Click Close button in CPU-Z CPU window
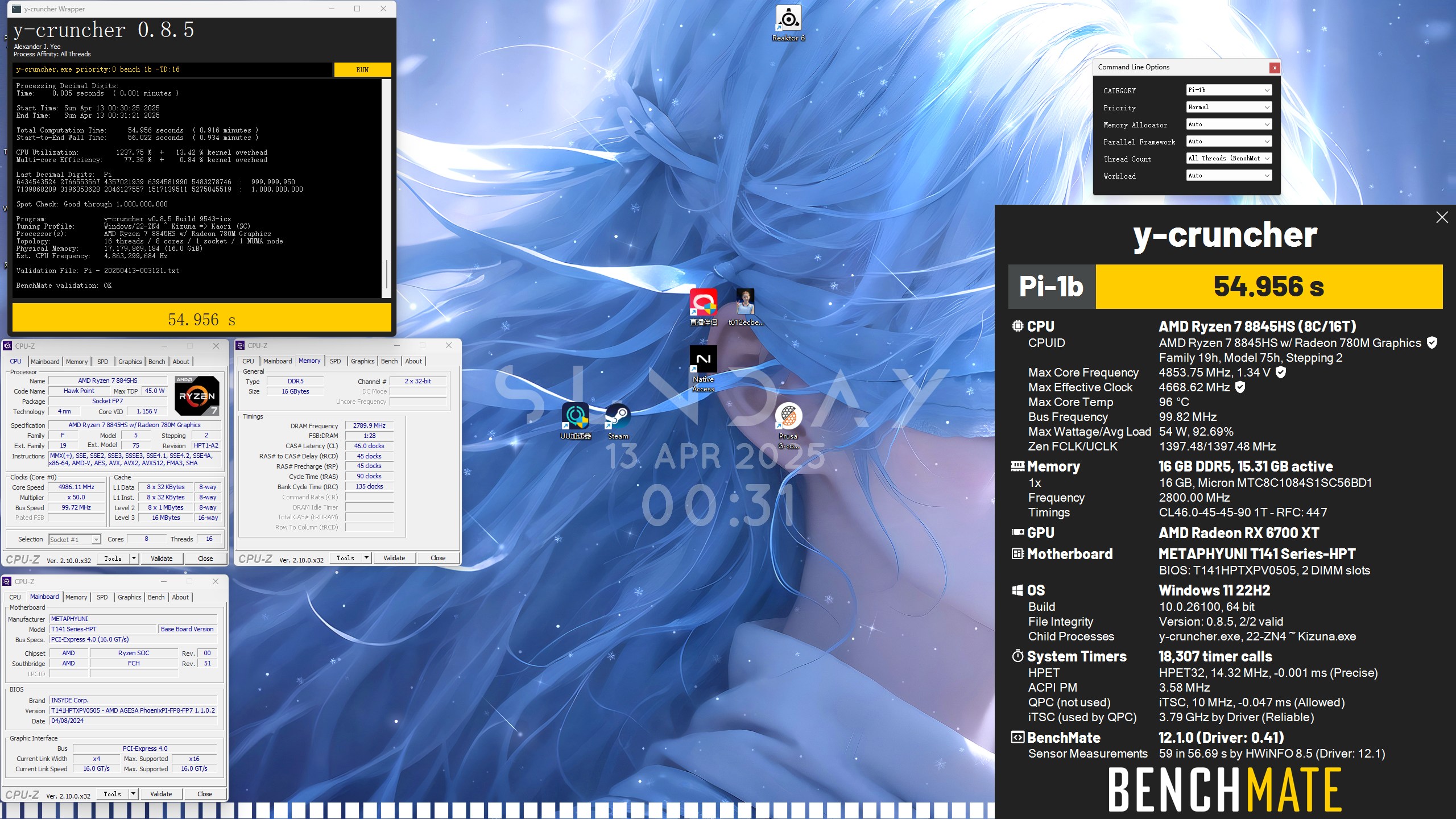Viewport: 1456px width, 819px height. tap(205, 559)
